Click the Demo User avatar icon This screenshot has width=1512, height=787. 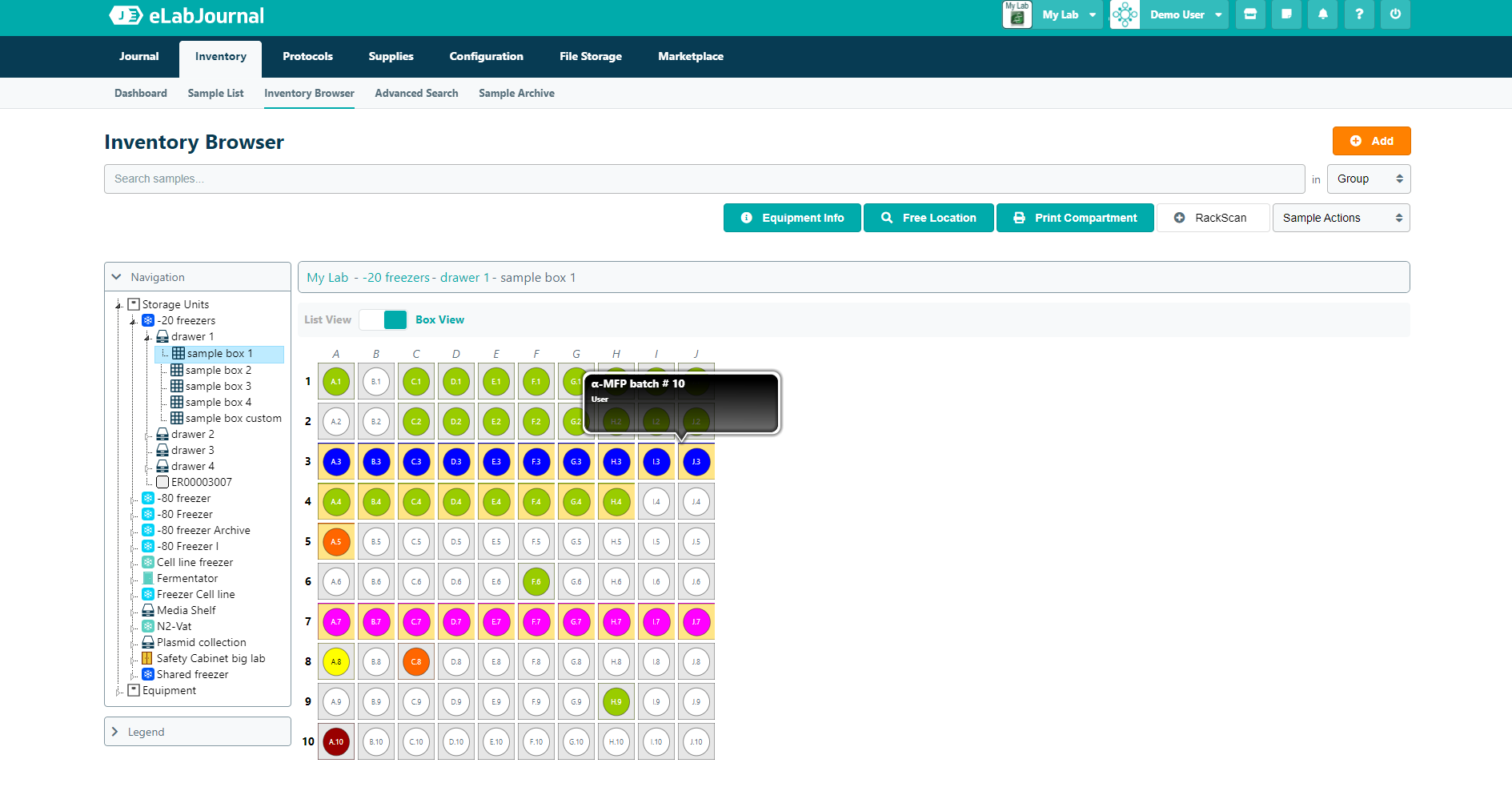[x=1125, y=14]
